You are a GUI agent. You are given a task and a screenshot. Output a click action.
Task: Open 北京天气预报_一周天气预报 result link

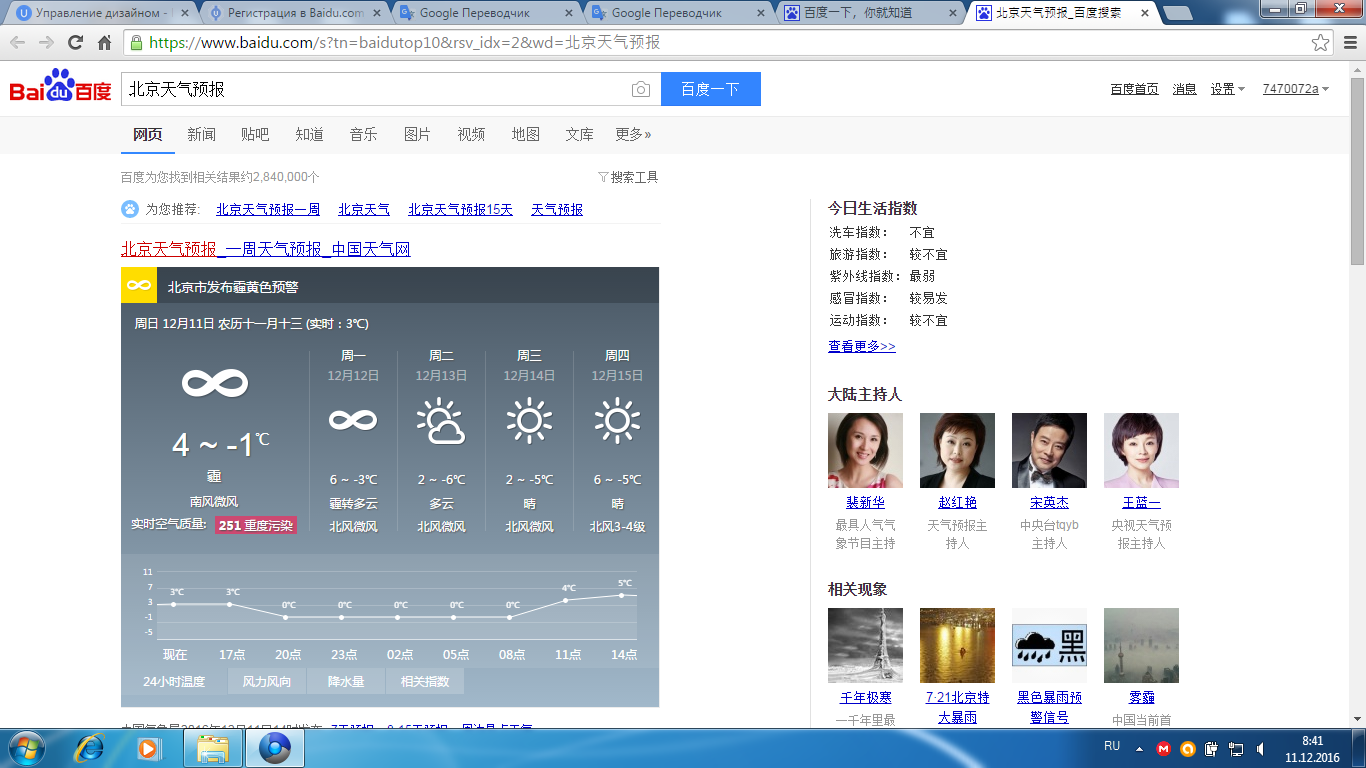[266, 249]
